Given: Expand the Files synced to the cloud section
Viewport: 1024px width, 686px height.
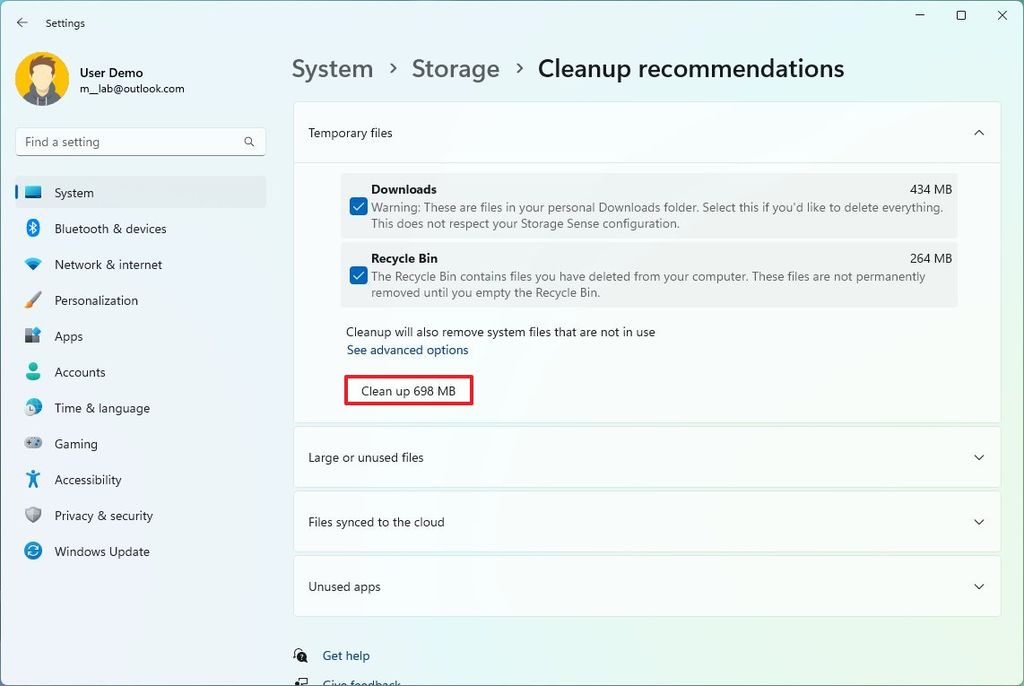Looking at the screenshot, I should tap(645, 521).
